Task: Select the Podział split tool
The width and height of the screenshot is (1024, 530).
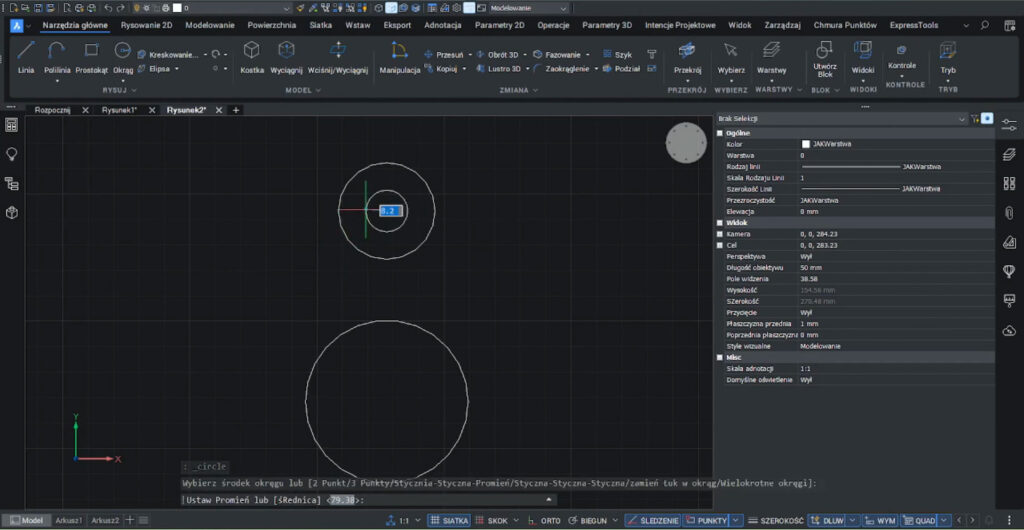Action: [621, 69]
